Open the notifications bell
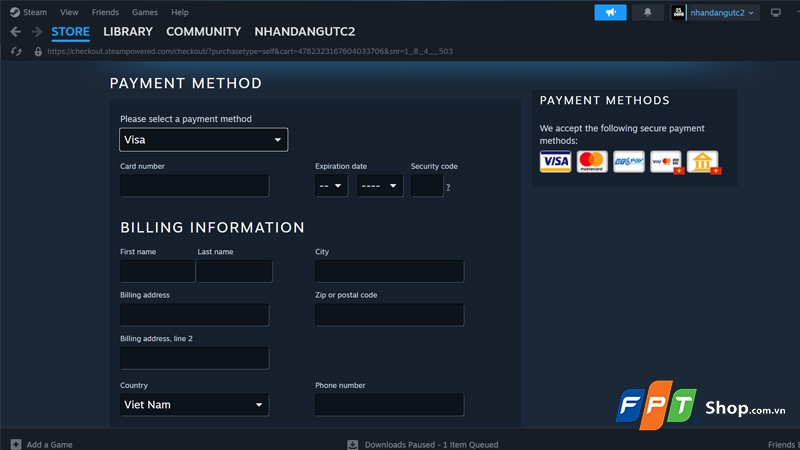 tap(647, 12)
